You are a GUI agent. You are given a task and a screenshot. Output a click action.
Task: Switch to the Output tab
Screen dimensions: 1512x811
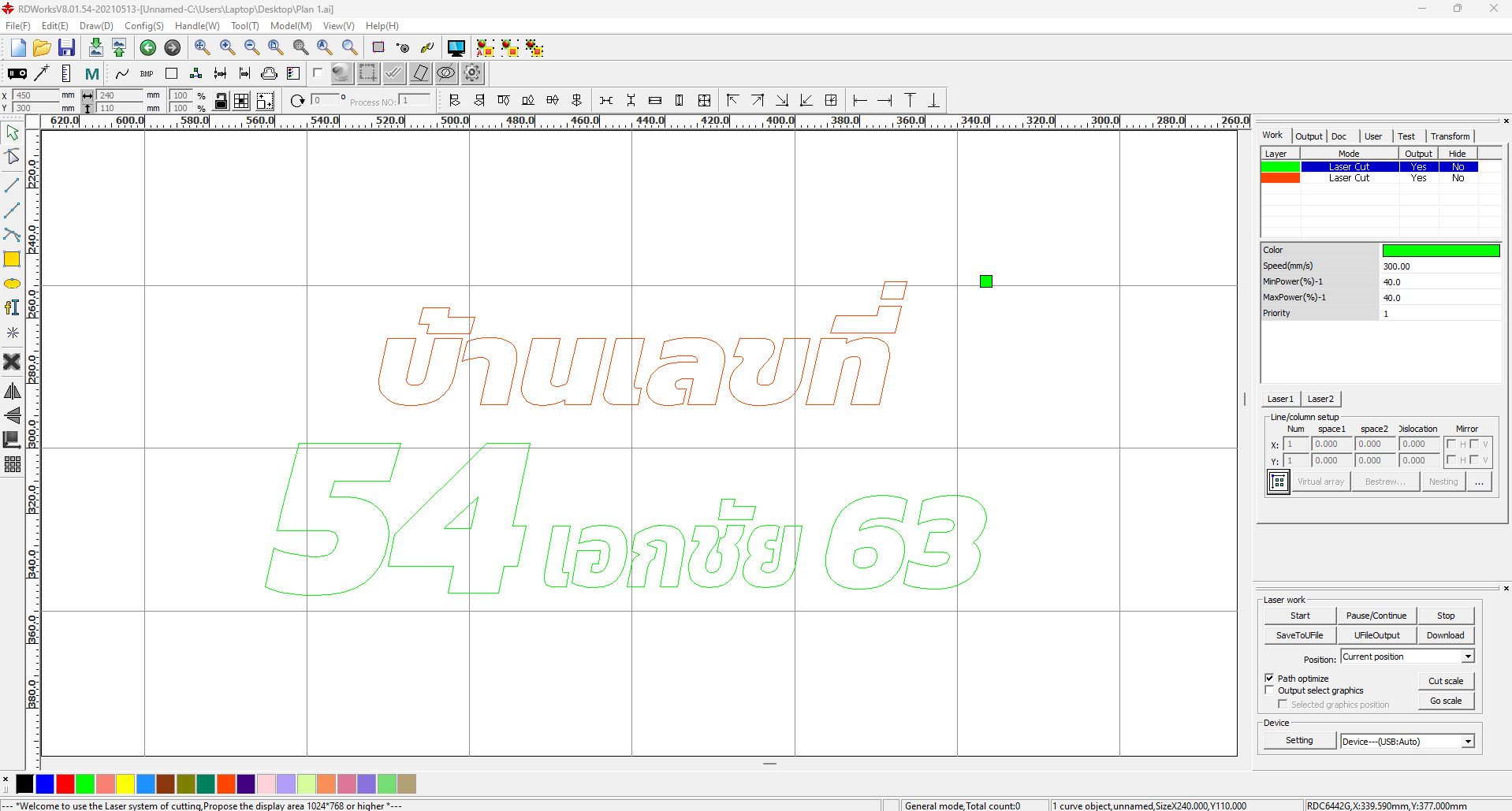click(x=1309, y=136)
